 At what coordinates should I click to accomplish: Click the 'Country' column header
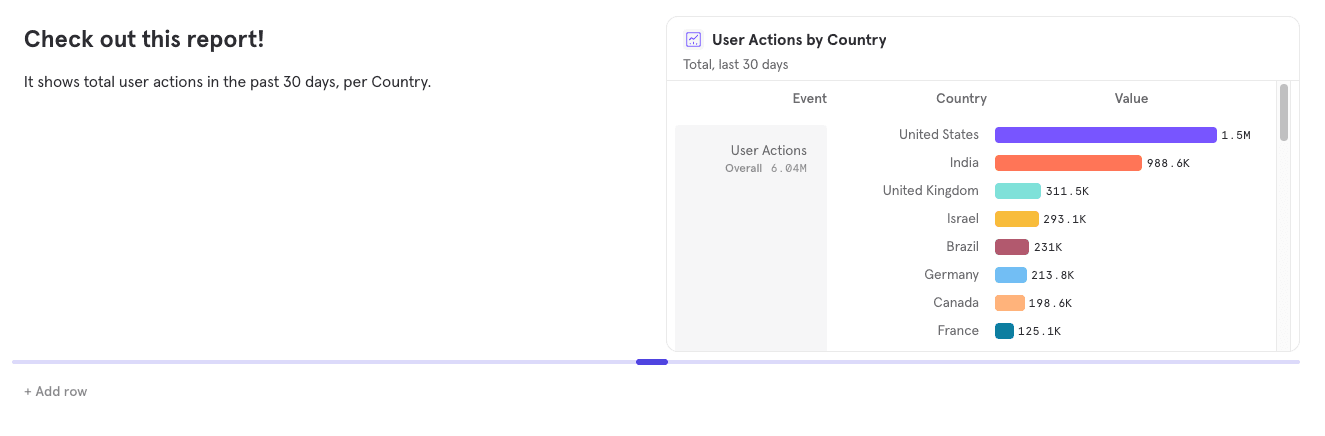(961, 99)
